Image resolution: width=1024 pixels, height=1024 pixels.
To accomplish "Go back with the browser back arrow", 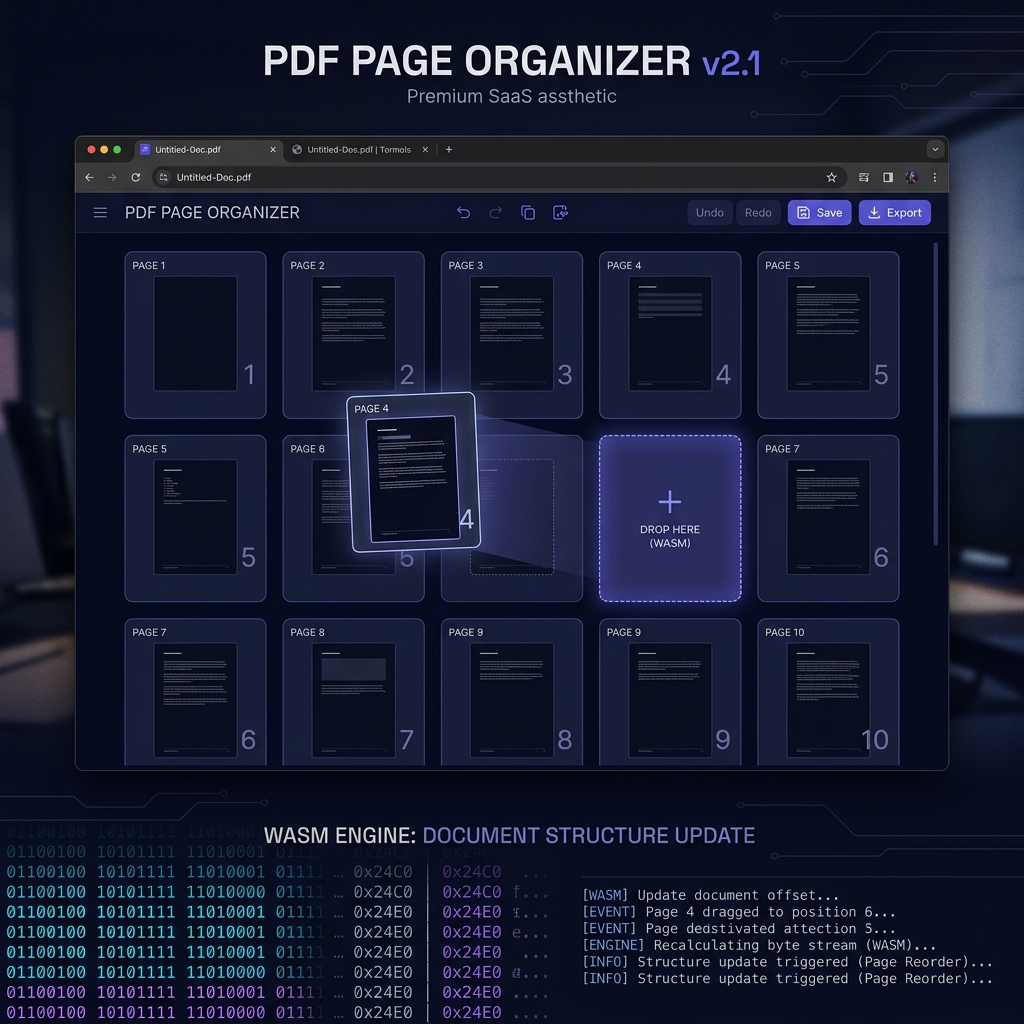I will click(89, 178).
